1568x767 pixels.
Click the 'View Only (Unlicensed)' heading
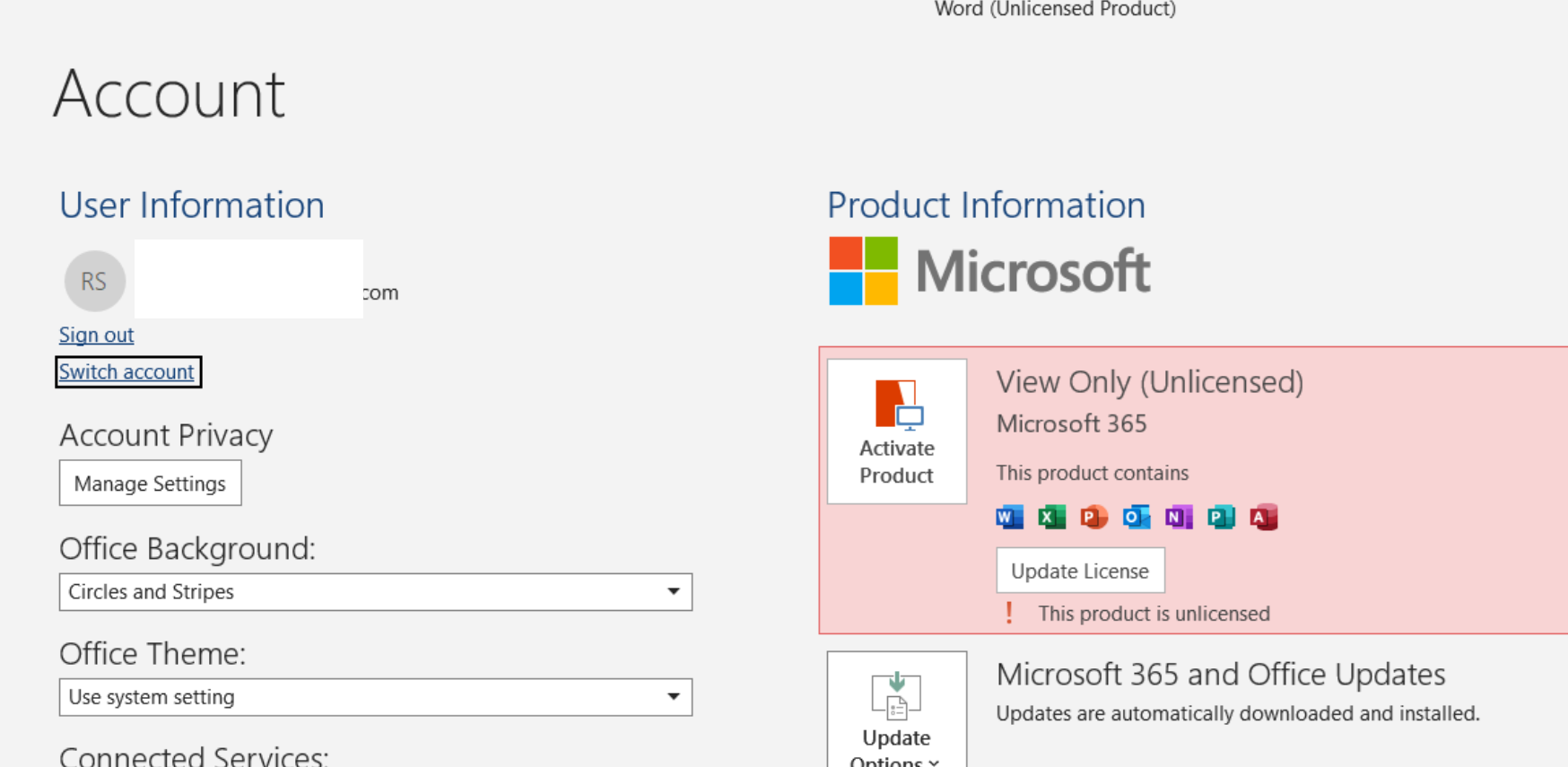(1150, 382)
